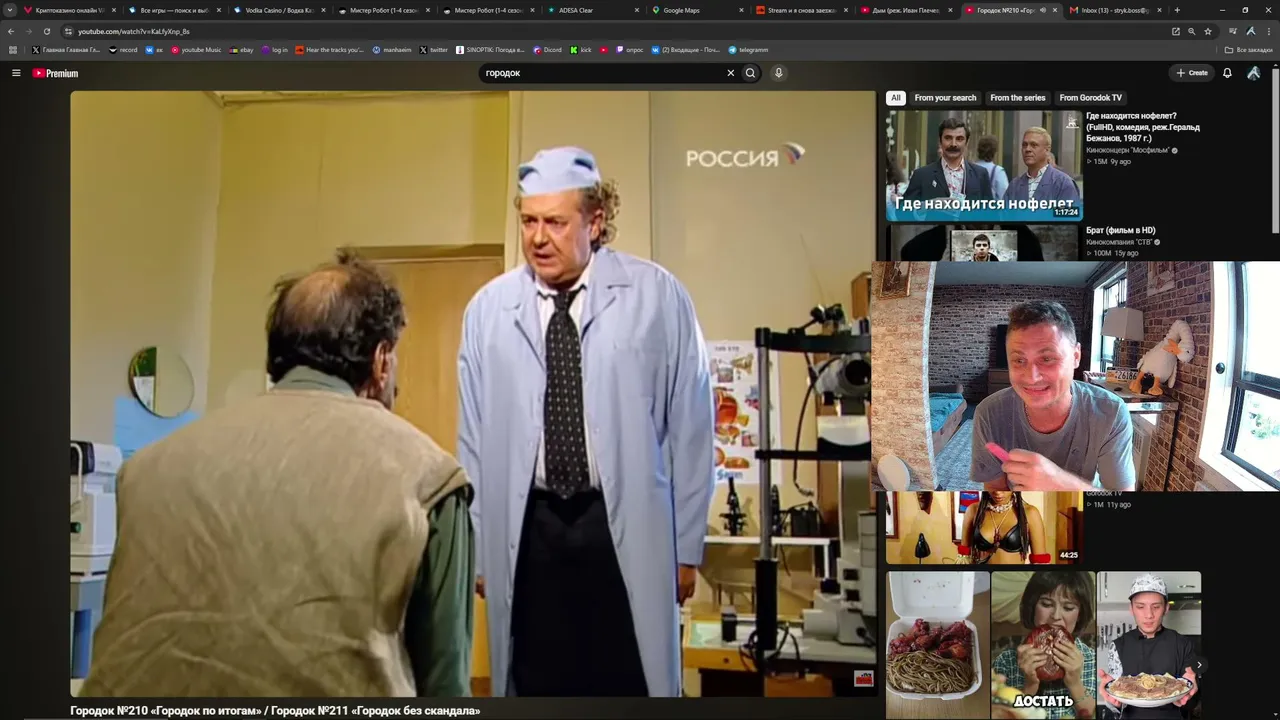Viewport: 1280px width, 720px height.
Task: Open the twitter bookmark
Action: (x=434, y=50)
